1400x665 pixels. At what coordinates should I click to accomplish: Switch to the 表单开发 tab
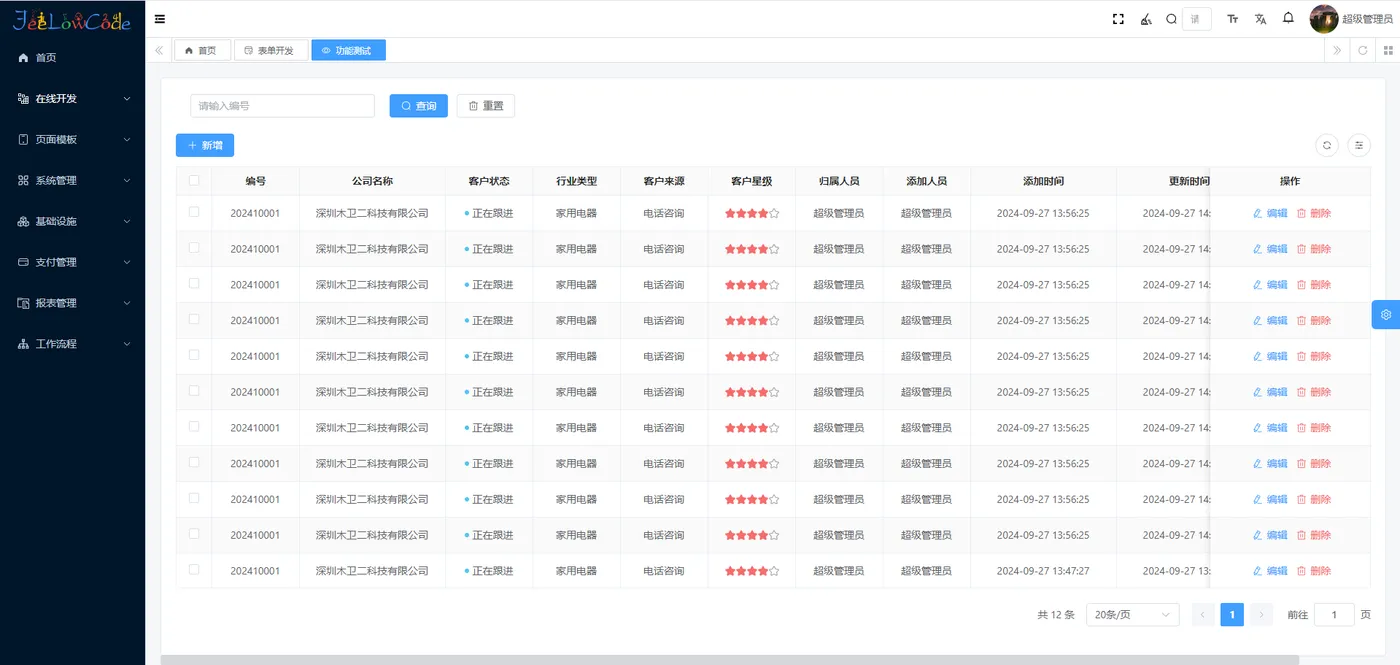271,49
